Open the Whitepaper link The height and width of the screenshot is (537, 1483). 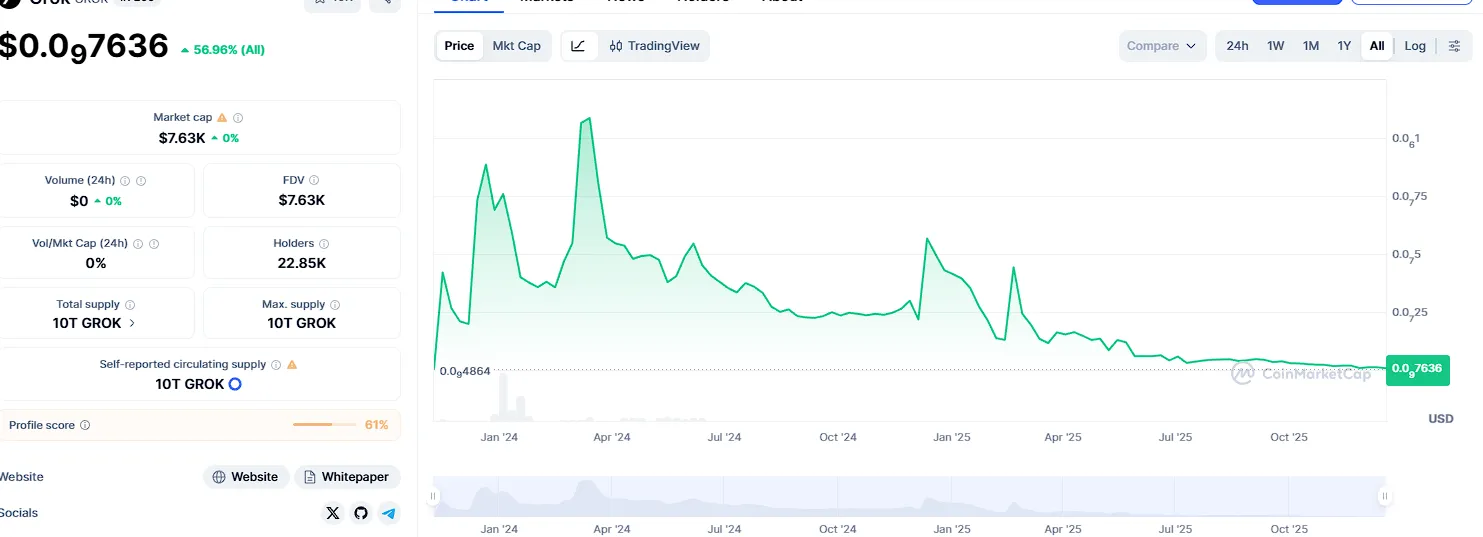click(x=347, y=477)
